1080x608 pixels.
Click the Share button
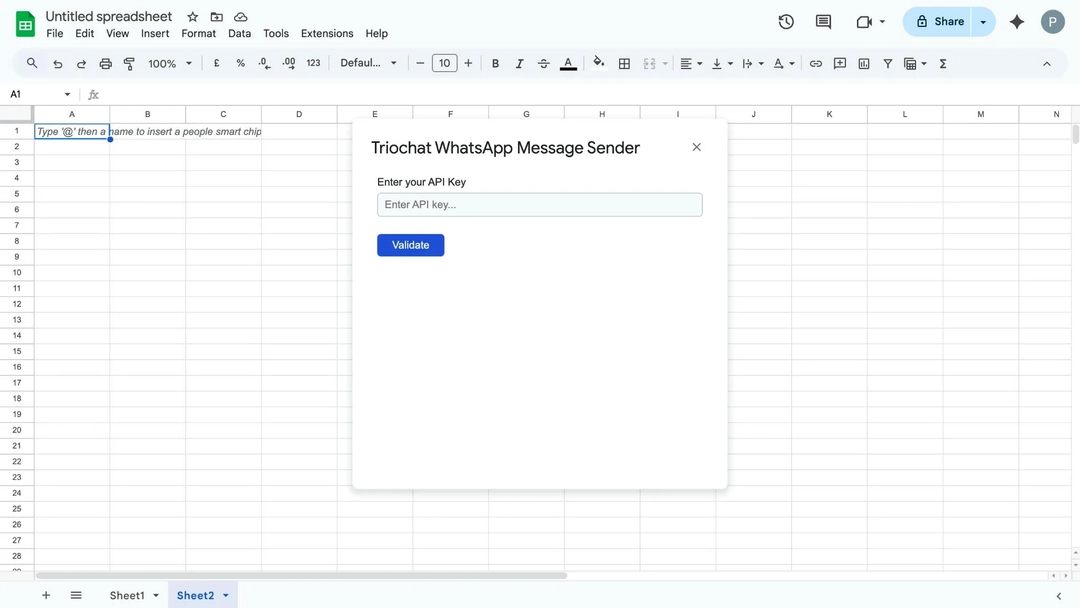point(939,22)
